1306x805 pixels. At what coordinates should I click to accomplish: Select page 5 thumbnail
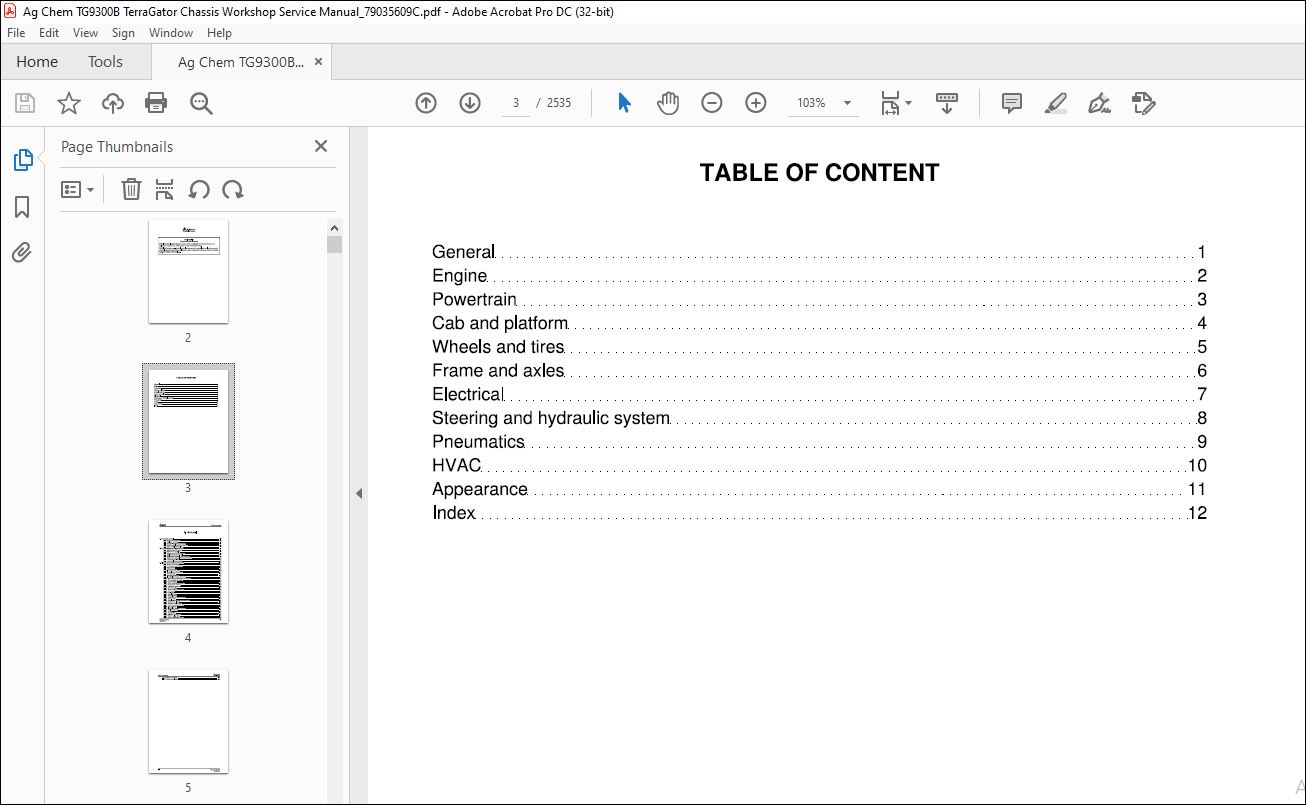coord(188,721)
